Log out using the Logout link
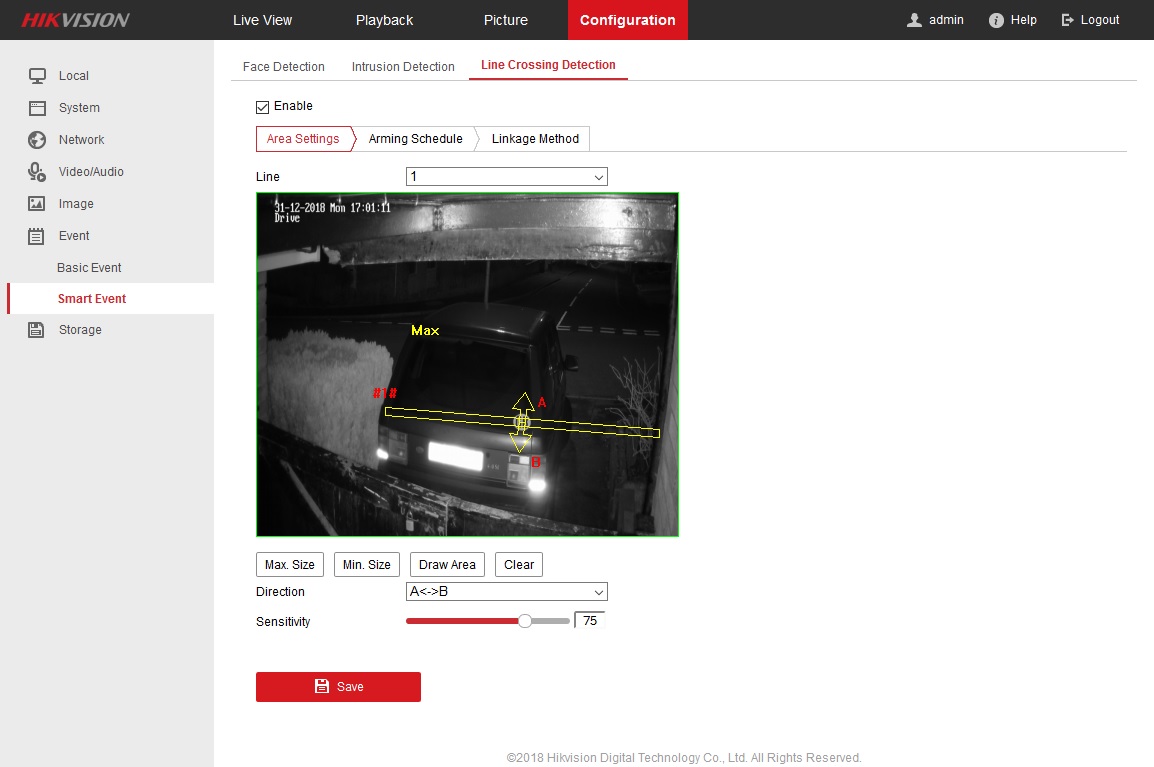This screenshot has width=1154, height=767. [x=1091, y=20]
